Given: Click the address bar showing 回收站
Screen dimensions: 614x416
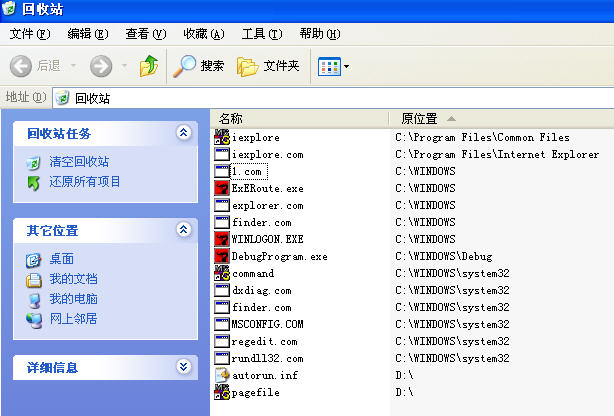Looking at the screenshot, I should (x=333, y=98).
